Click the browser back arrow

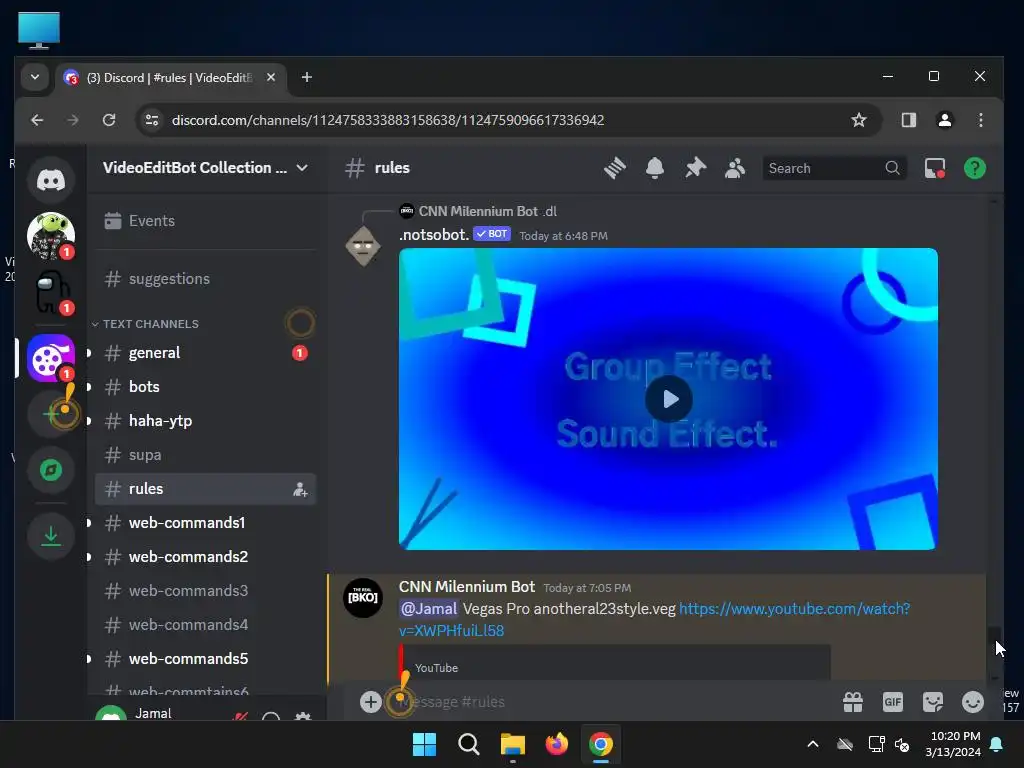coord(37,120)
